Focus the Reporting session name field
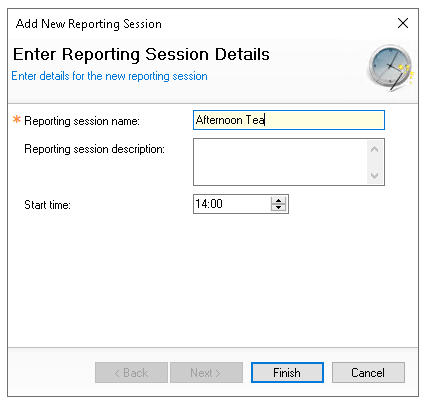This screenshot has width=423, height=402. (289, 120)
